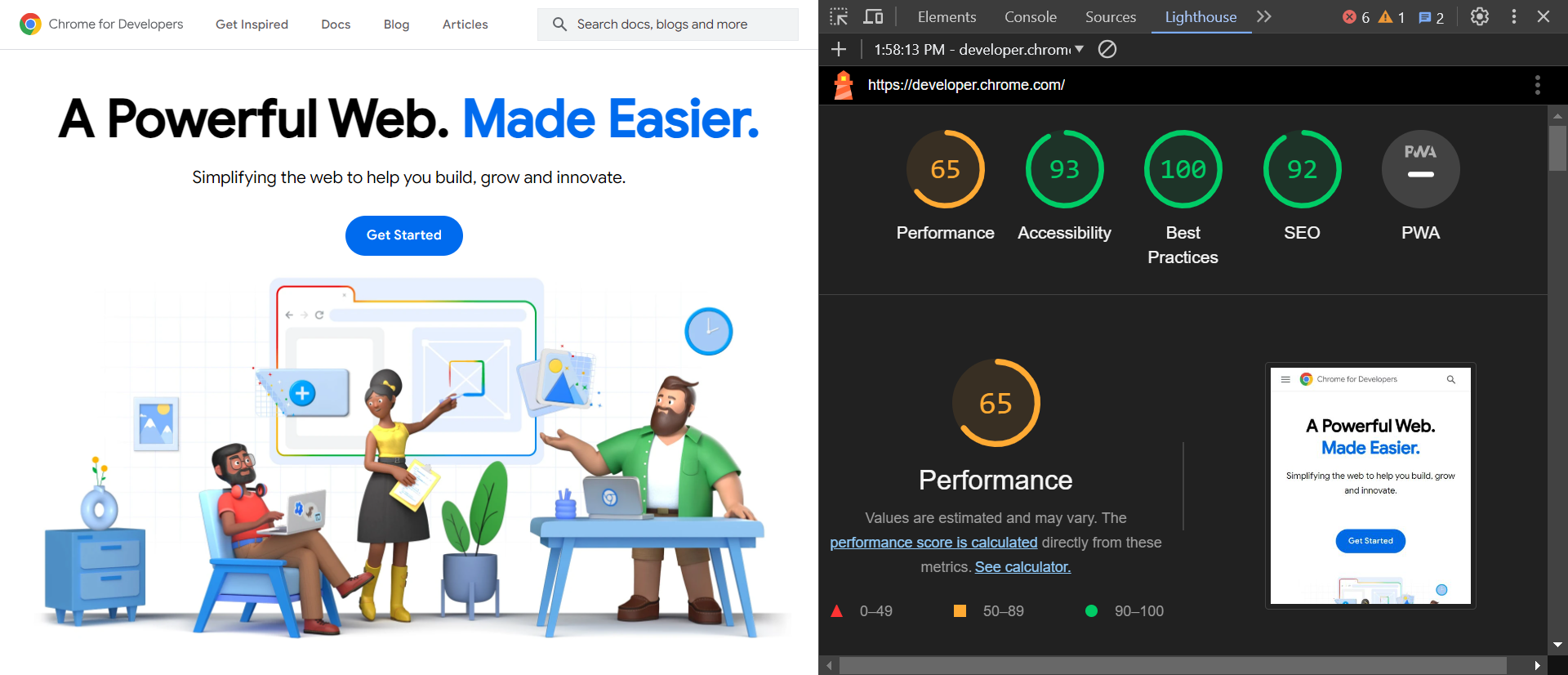1568x675 pixels.
Task: Click the Lighthouse logo icon beside the URL
Action: [x=844, y=85]
